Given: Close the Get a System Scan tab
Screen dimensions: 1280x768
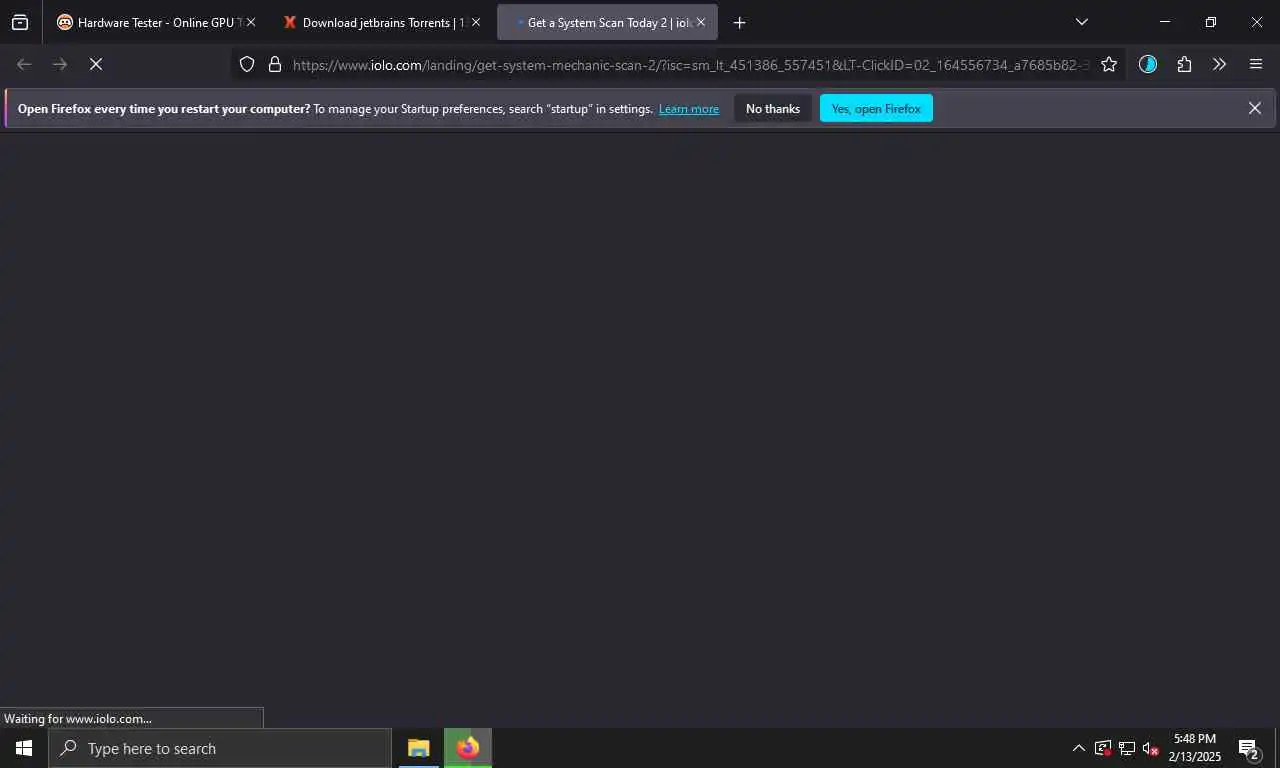Looking at the screenshot, I should click(701, 22).
